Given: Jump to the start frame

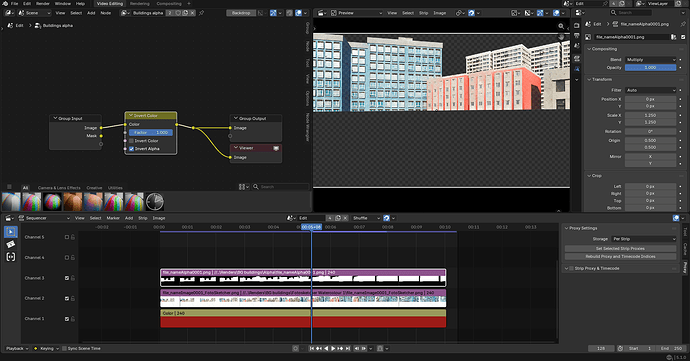Looking at the screenshot, I should point(312,348).
